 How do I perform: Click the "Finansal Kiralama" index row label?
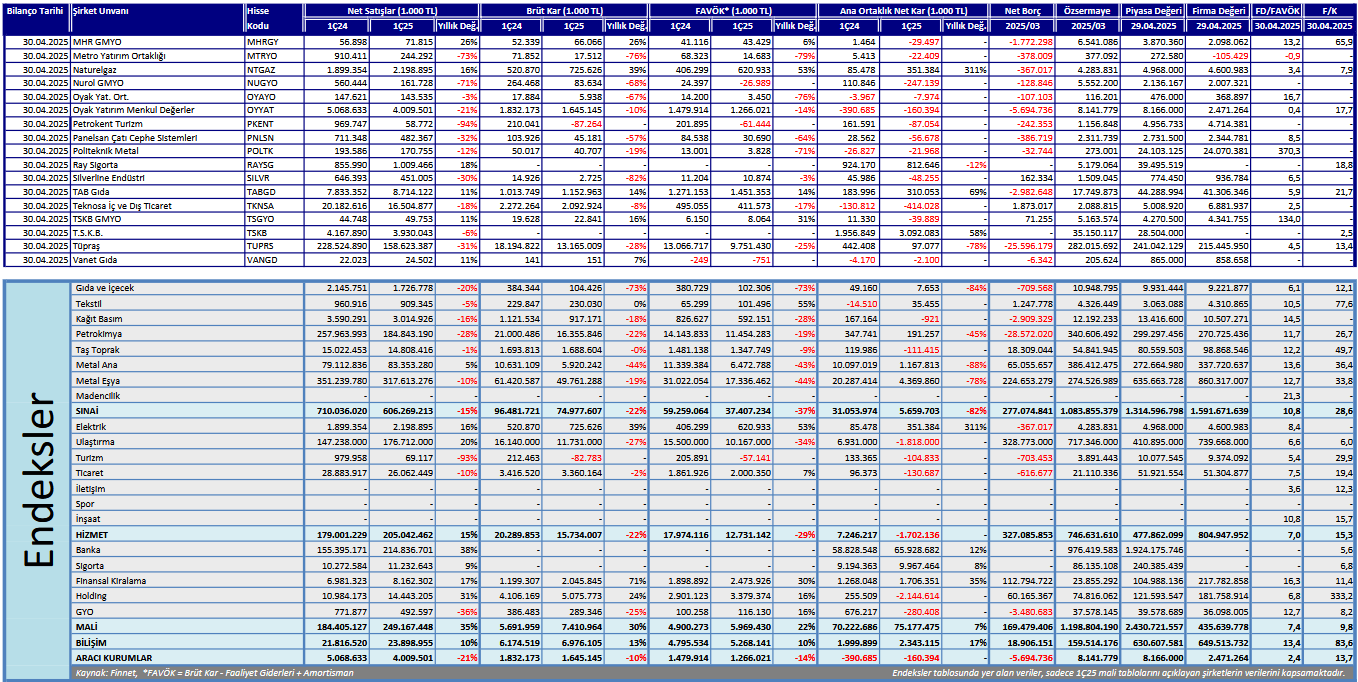click(x=111, y=580)
